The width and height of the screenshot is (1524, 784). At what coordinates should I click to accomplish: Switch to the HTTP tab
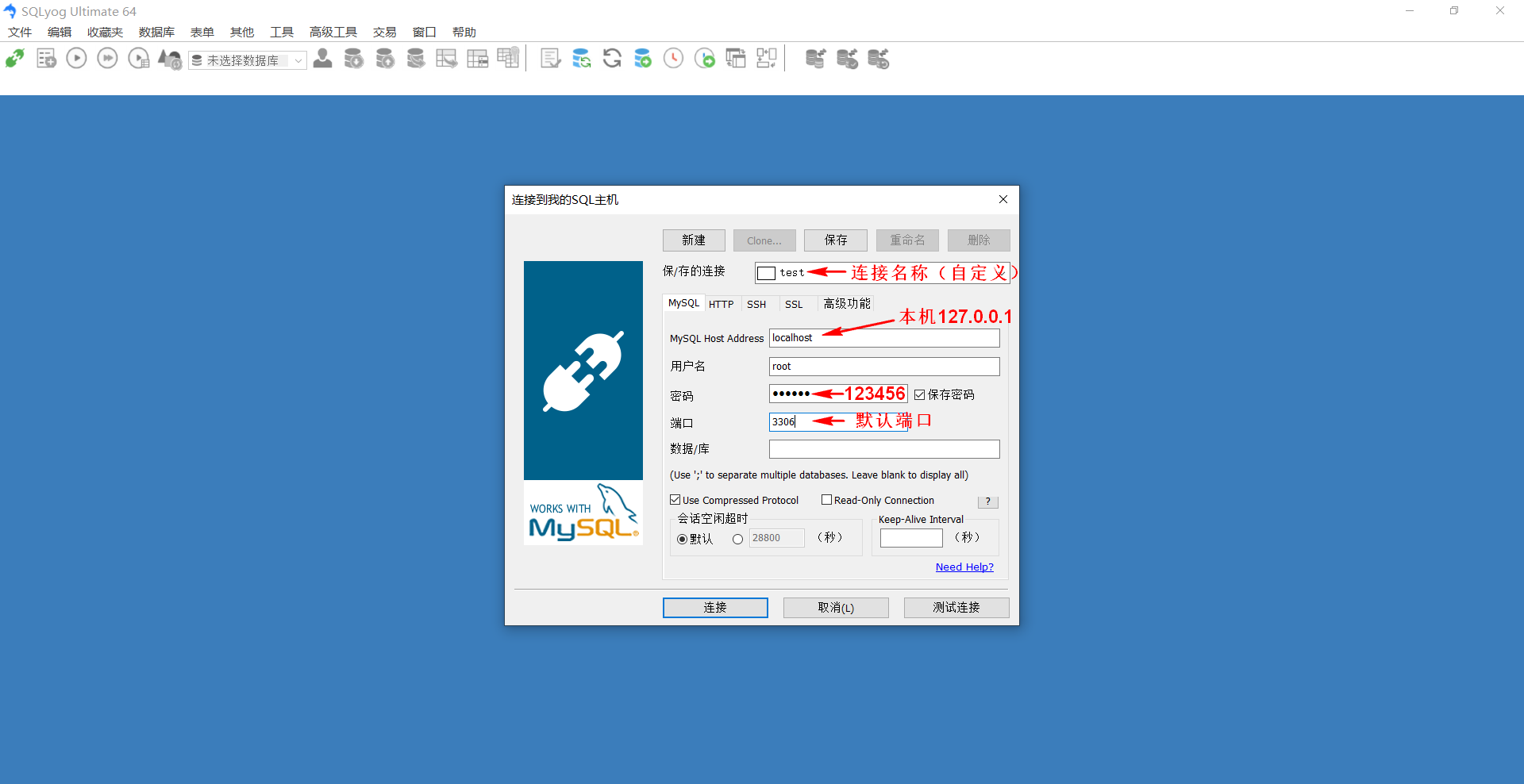pyautogui.click(x=722, y=304)
